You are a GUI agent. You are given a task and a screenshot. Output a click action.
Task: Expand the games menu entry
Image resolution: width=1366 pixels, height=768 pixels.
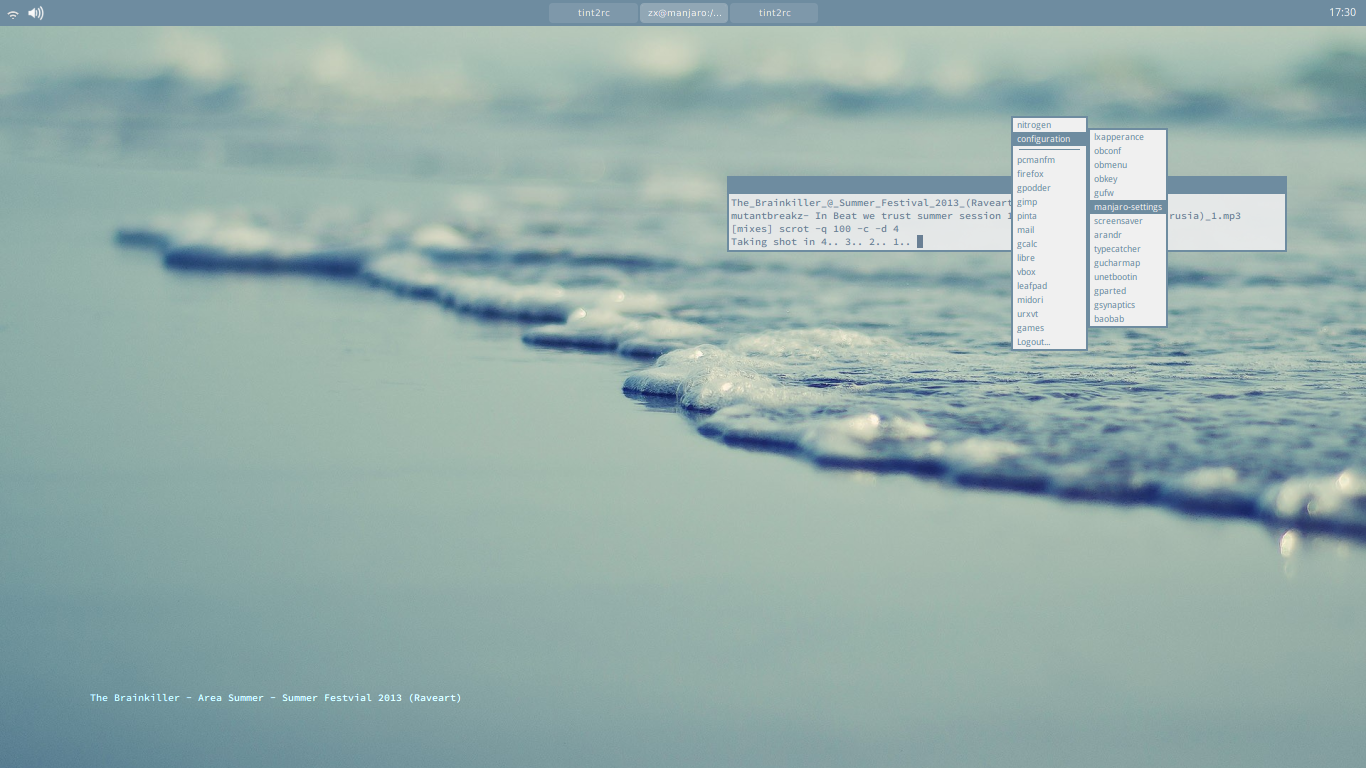coord(1049,328)
